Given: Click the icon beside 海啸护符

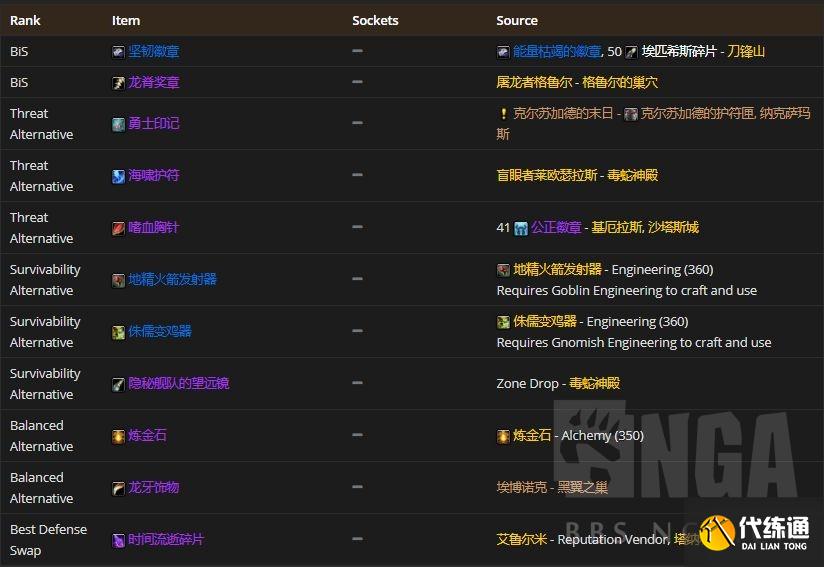Looking at the screenshot, I should tap(118, 176).
